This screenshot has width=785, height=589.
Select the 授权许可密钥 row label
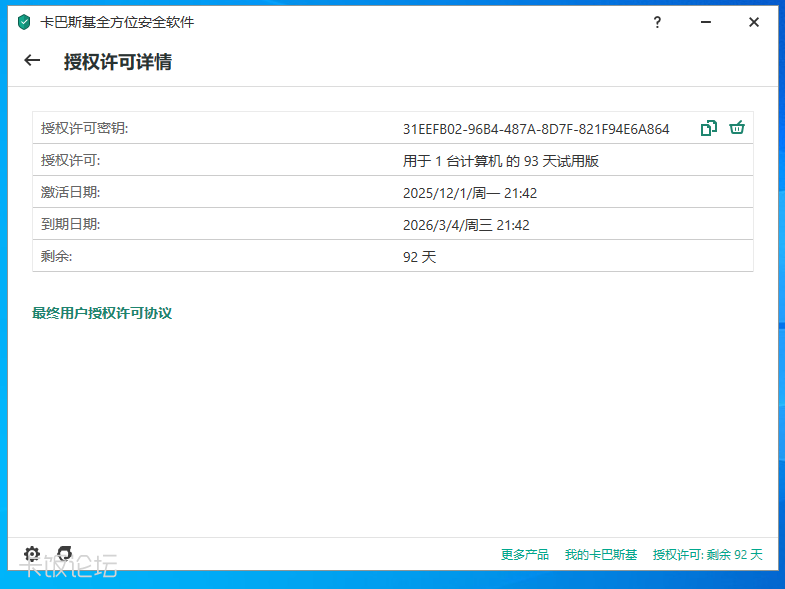tap(85, 129)
